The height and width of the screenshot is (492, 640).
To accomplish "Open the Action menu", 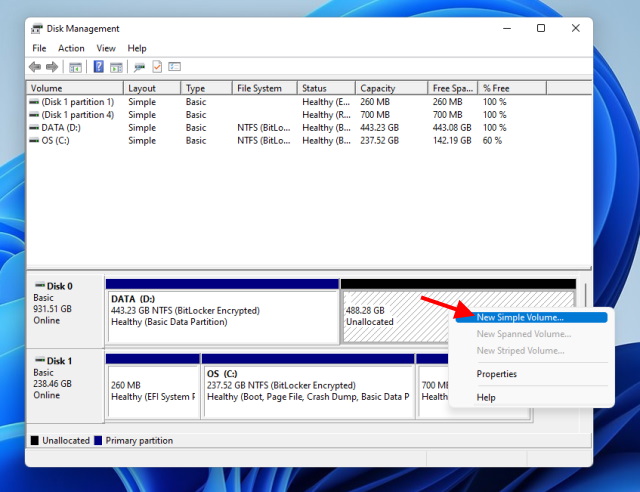I will (x=71, y=48).
